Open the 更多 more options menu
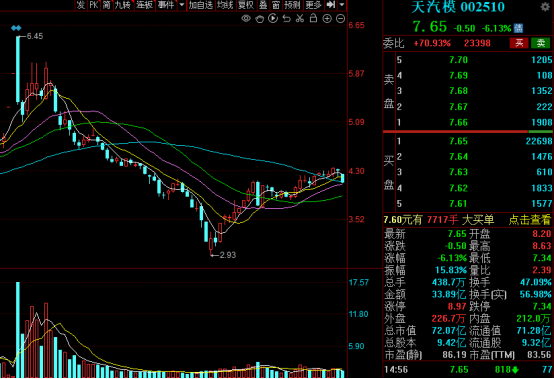 pos(313,5)
